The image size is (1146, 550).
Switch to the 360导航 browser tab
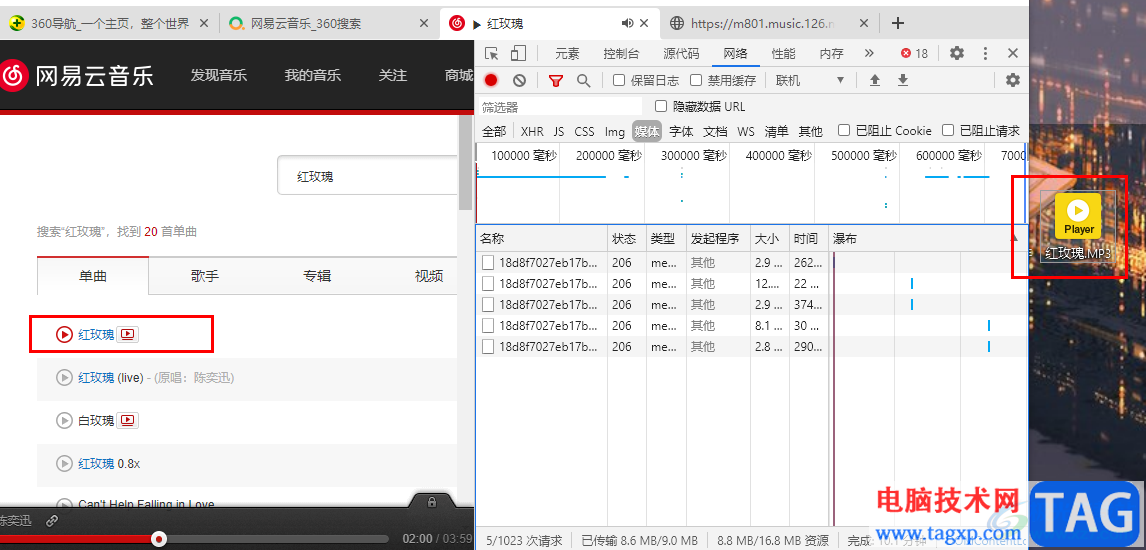[x=109, y=23]
